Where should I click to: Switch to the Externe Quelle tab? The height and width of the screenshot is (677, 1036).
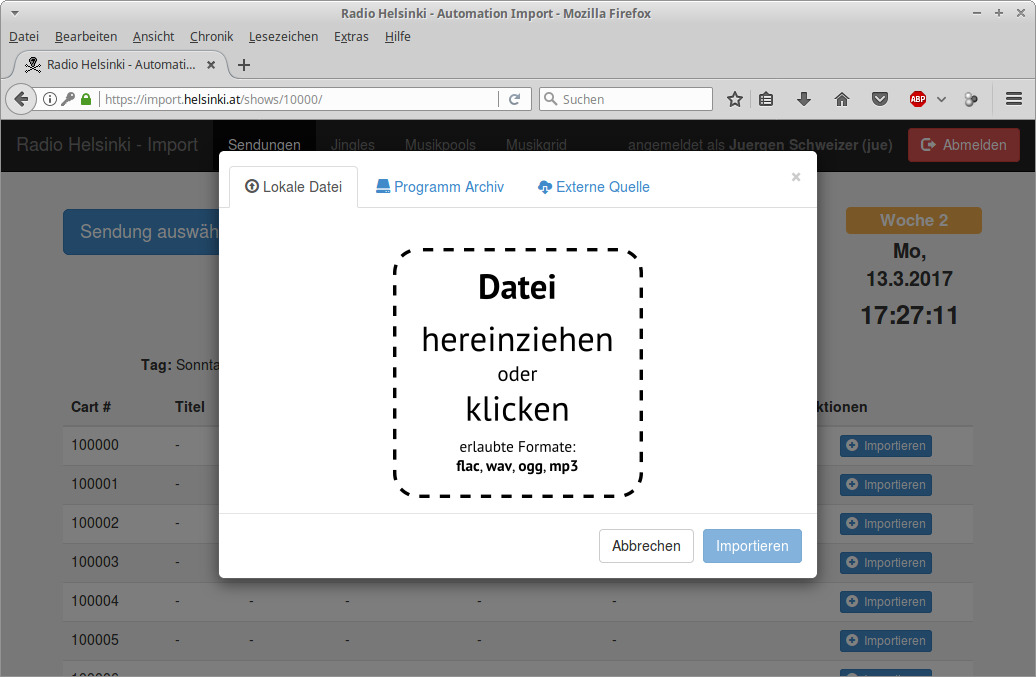pyautogui.click(x=593, y=187)
